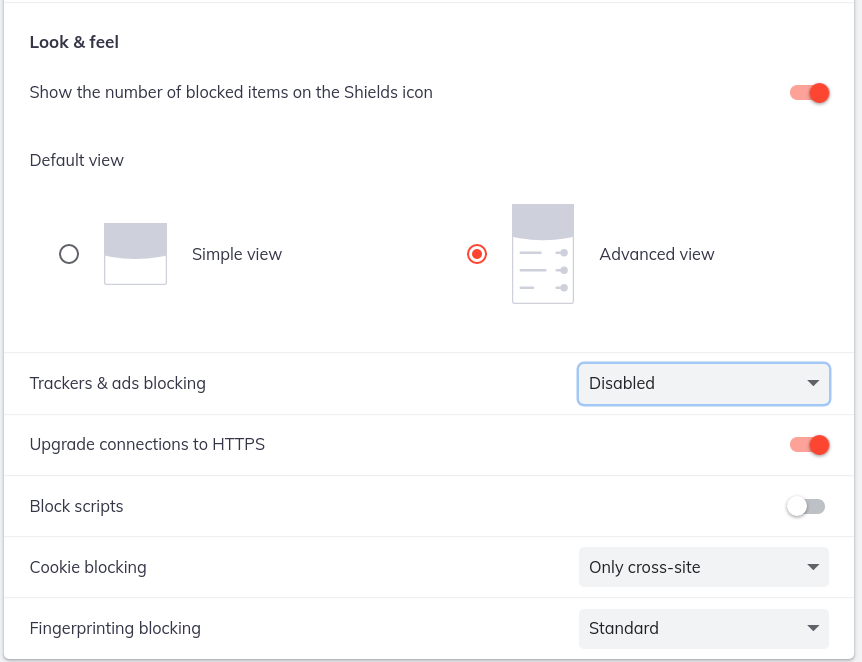Select the Advanced view radio button
The height and width of the screenshot is (662, 862).
[477, 254]
